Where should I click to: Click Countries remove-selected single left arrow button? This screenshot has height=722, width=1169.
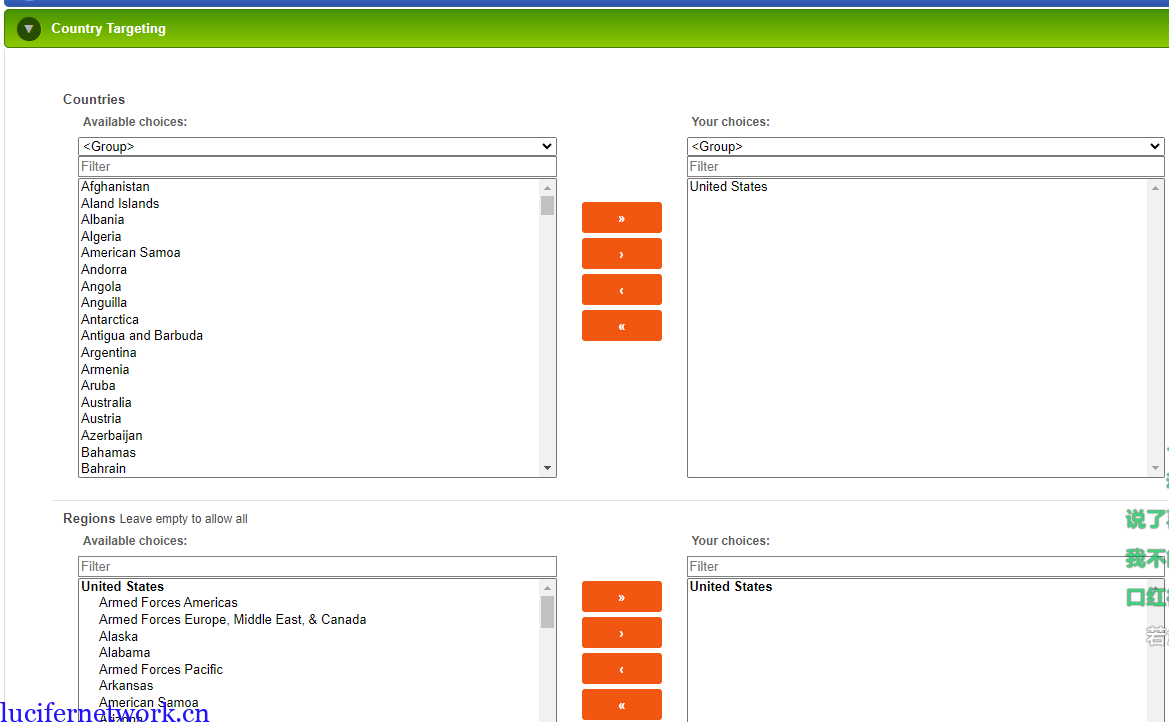621,290
